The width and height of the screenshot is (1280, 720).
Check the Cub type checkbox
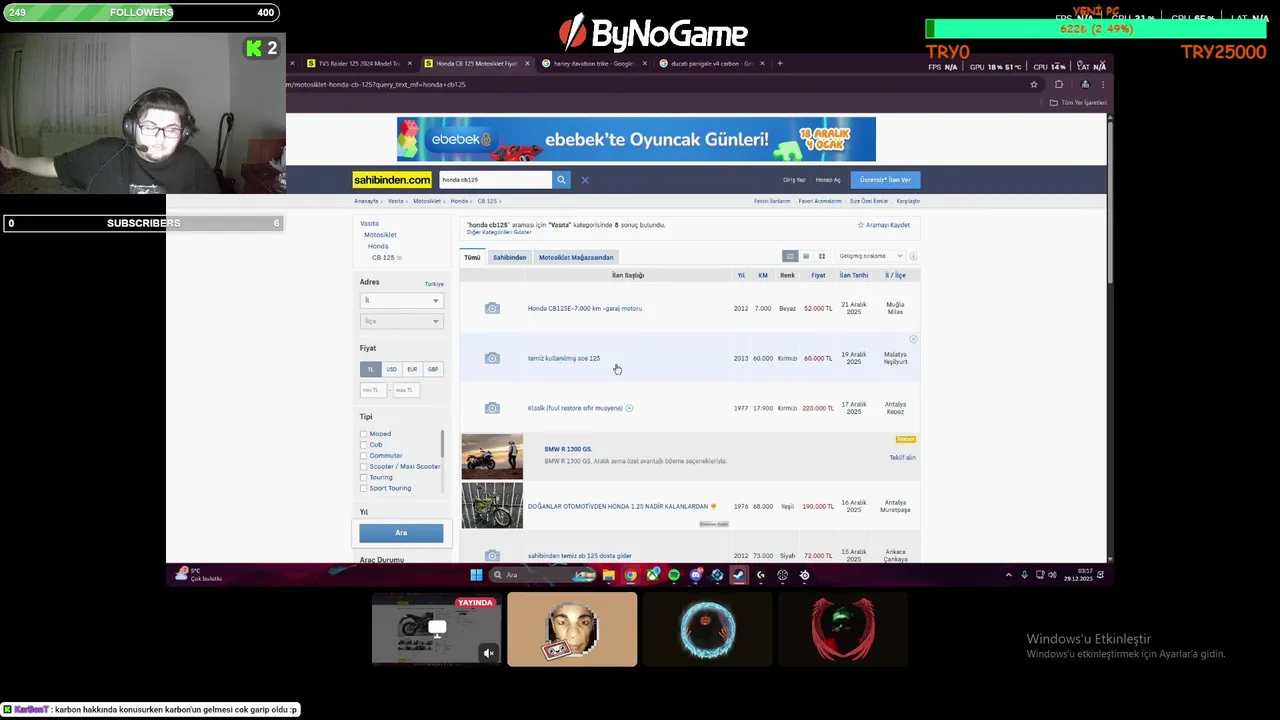(363, 445)
